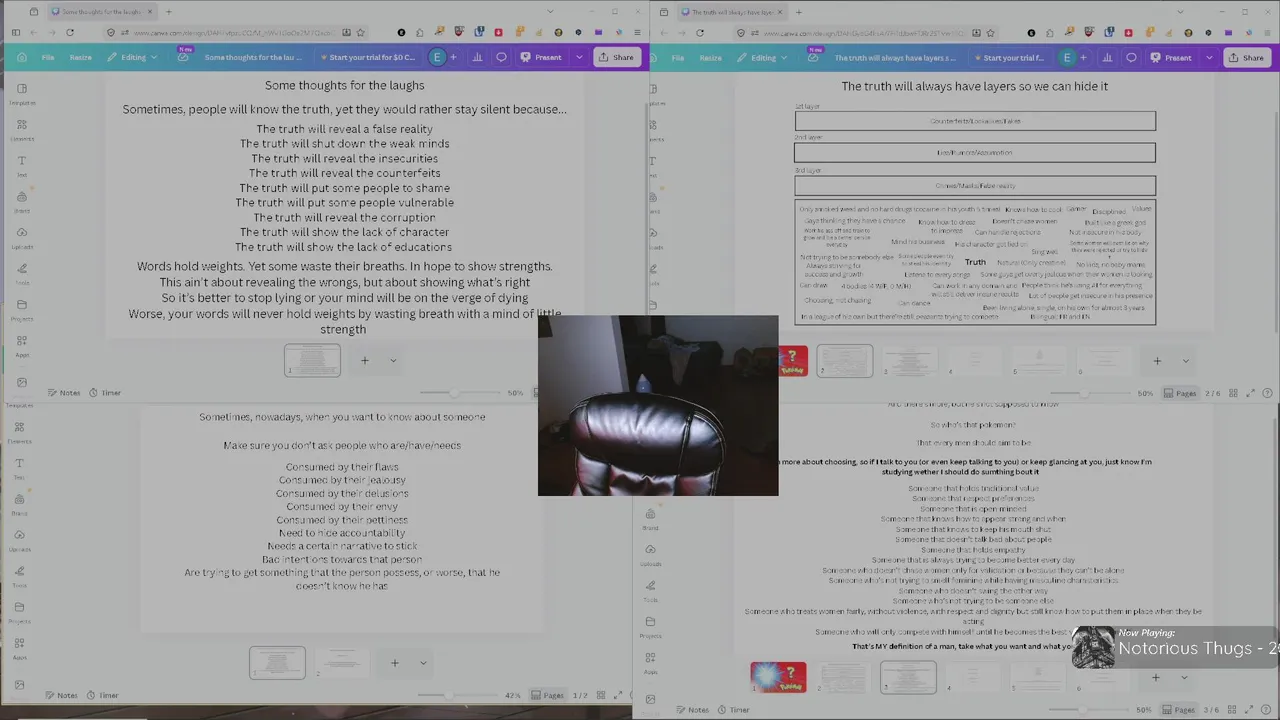Click the New magic icon in left toolbar
Screen dimensions: 1280x720
pyautogui.click(x=183, y=57)
